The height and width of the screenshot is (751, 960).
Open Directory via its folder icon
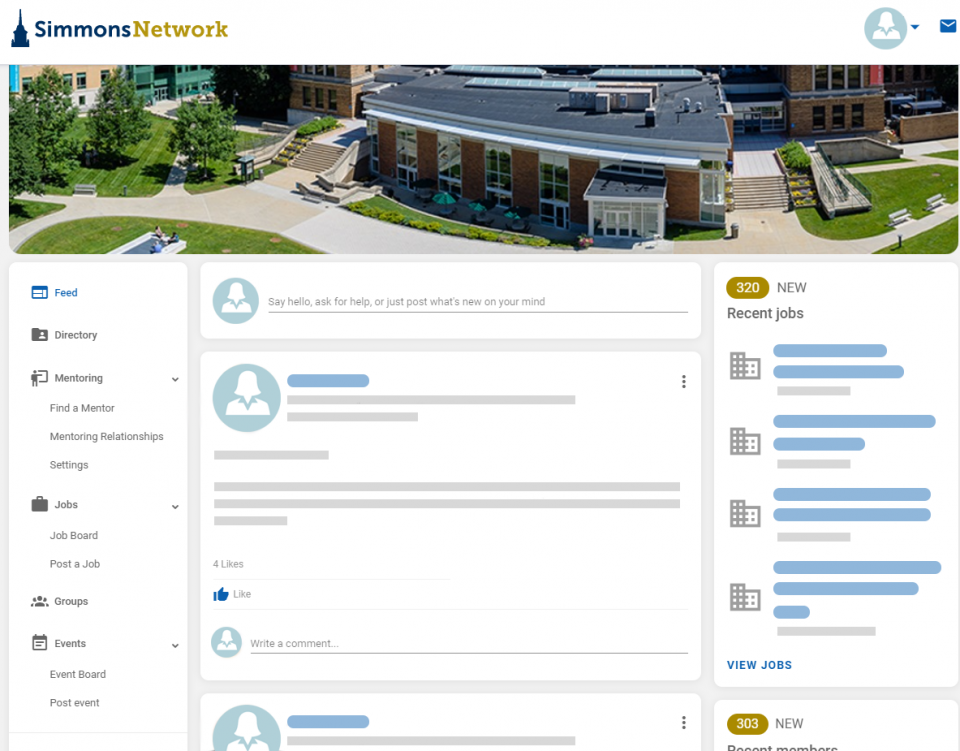click(x=40, y=335)
